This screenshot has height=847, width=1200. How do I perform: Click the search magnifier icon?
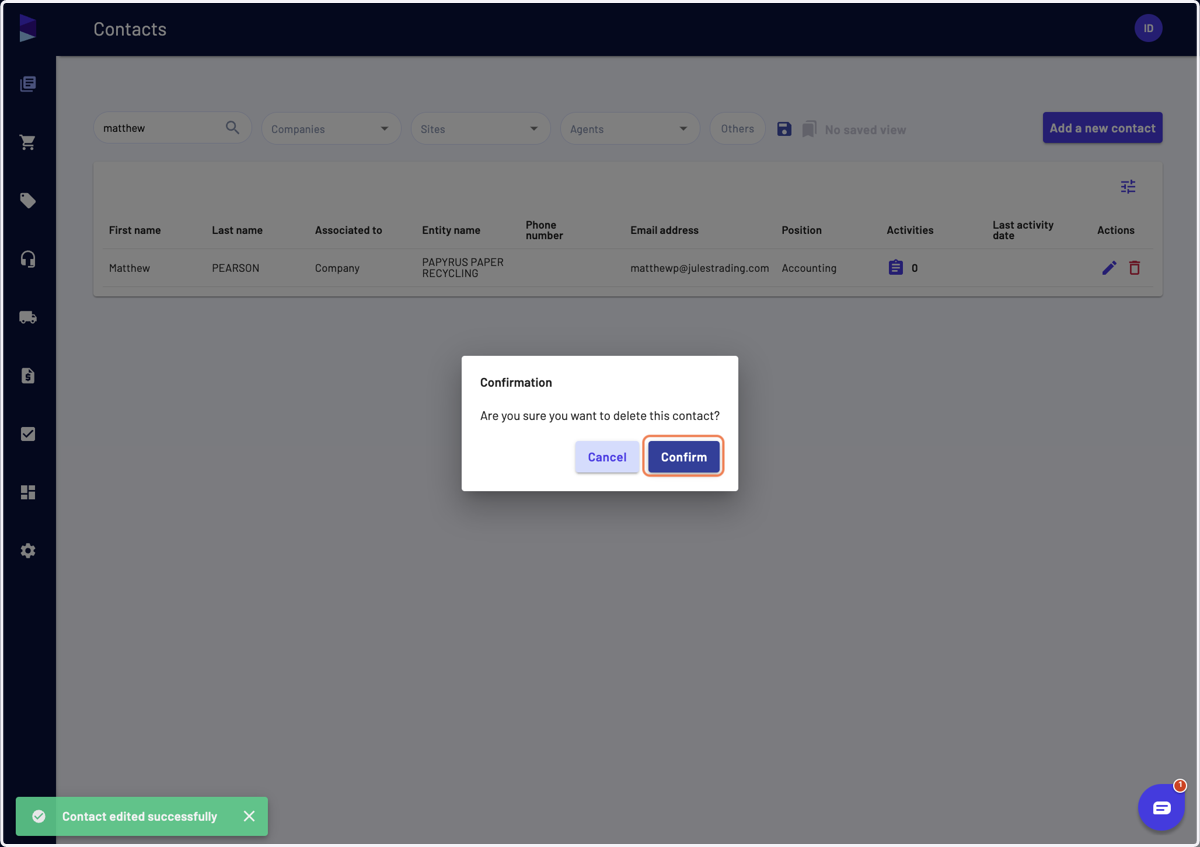pos(233,128)
